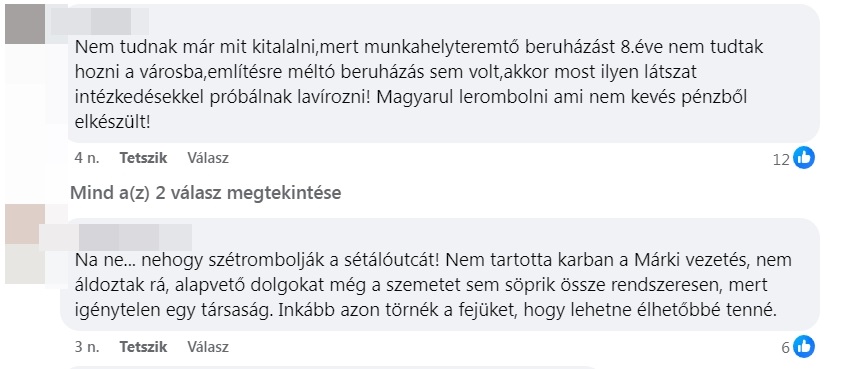Click the line starting 'Na ne... nehogy szétrombolják'
This screenshot has width=854, height=369.
pos(433,260)
